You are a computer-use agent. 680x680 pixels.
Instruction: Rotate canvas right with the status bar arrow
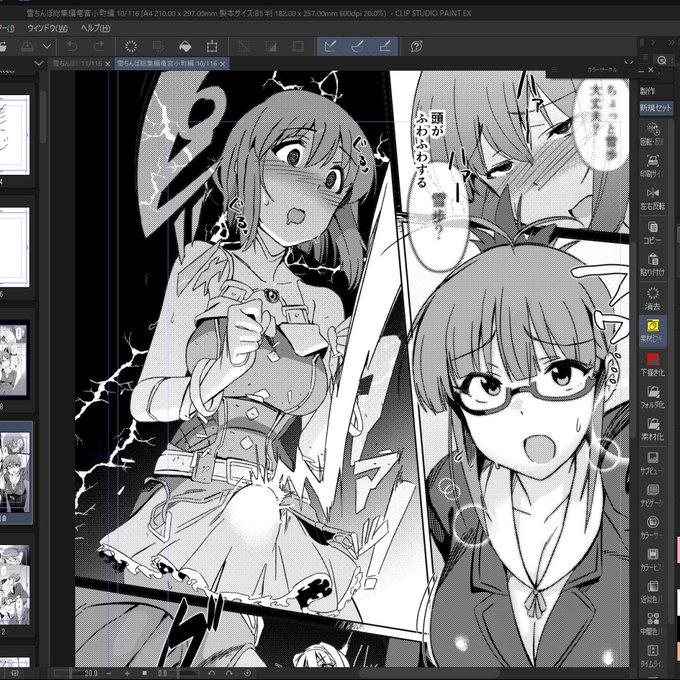[229, 673]
